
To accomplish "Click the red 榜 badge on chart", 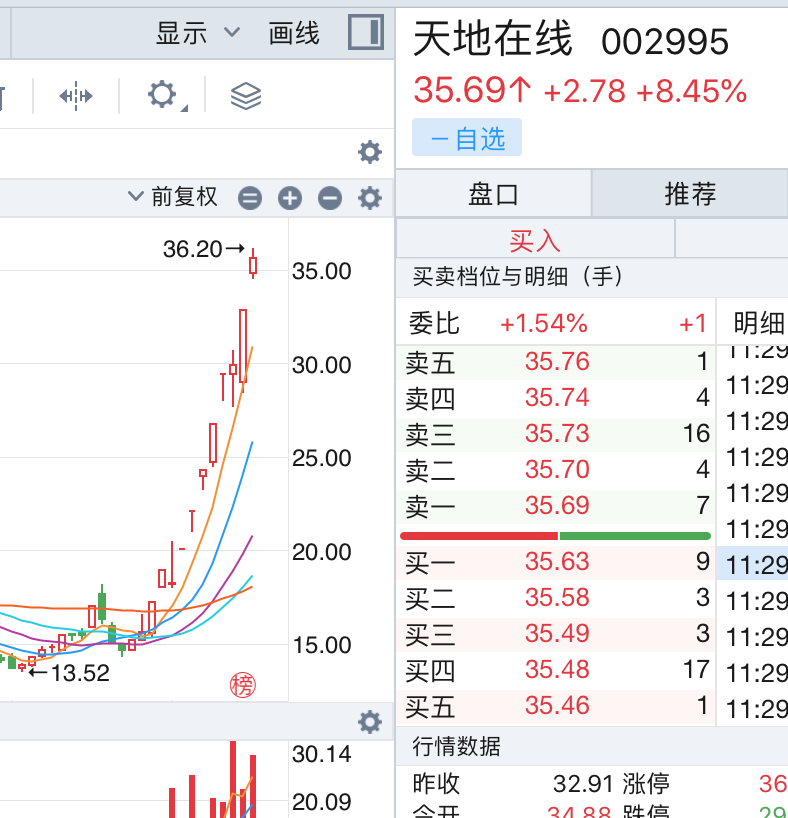I will [243, 685].
